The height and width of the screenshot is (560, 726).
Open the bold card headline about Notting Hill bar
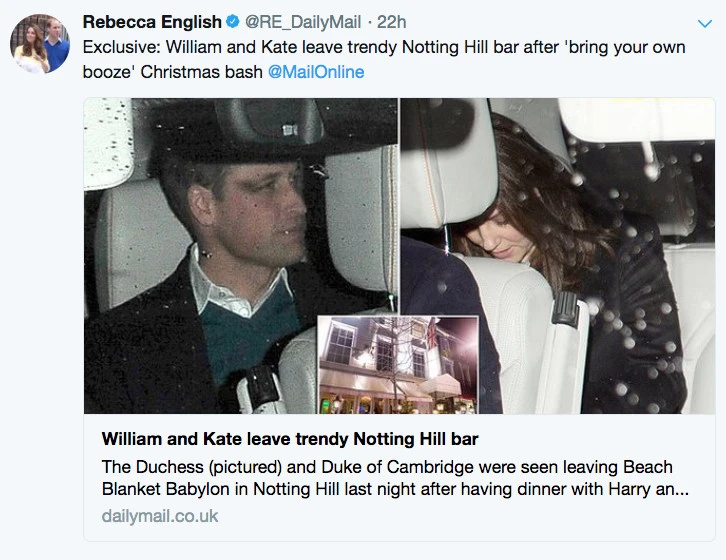[x=290, y=440]
